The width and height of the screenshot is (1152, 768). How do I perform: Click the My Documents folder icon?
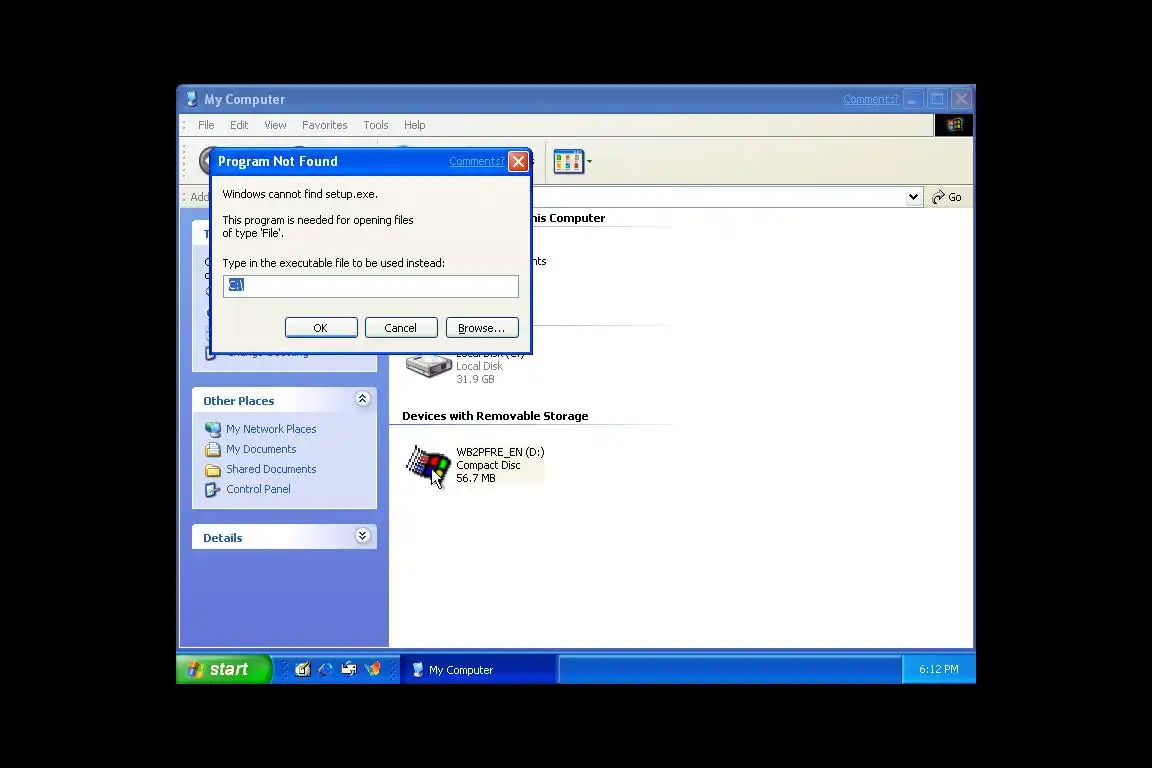[x=213, y=449]
